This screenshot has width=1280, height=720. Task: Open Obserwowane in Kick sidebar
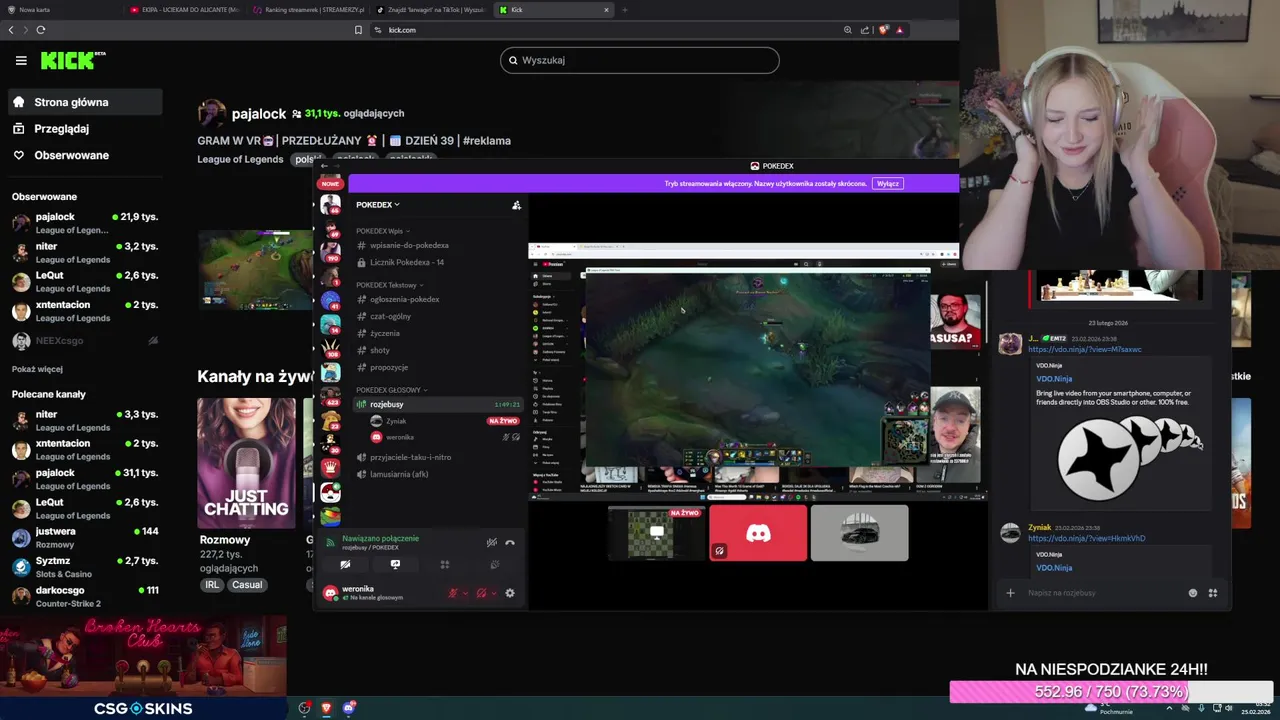tap(84, 155)
